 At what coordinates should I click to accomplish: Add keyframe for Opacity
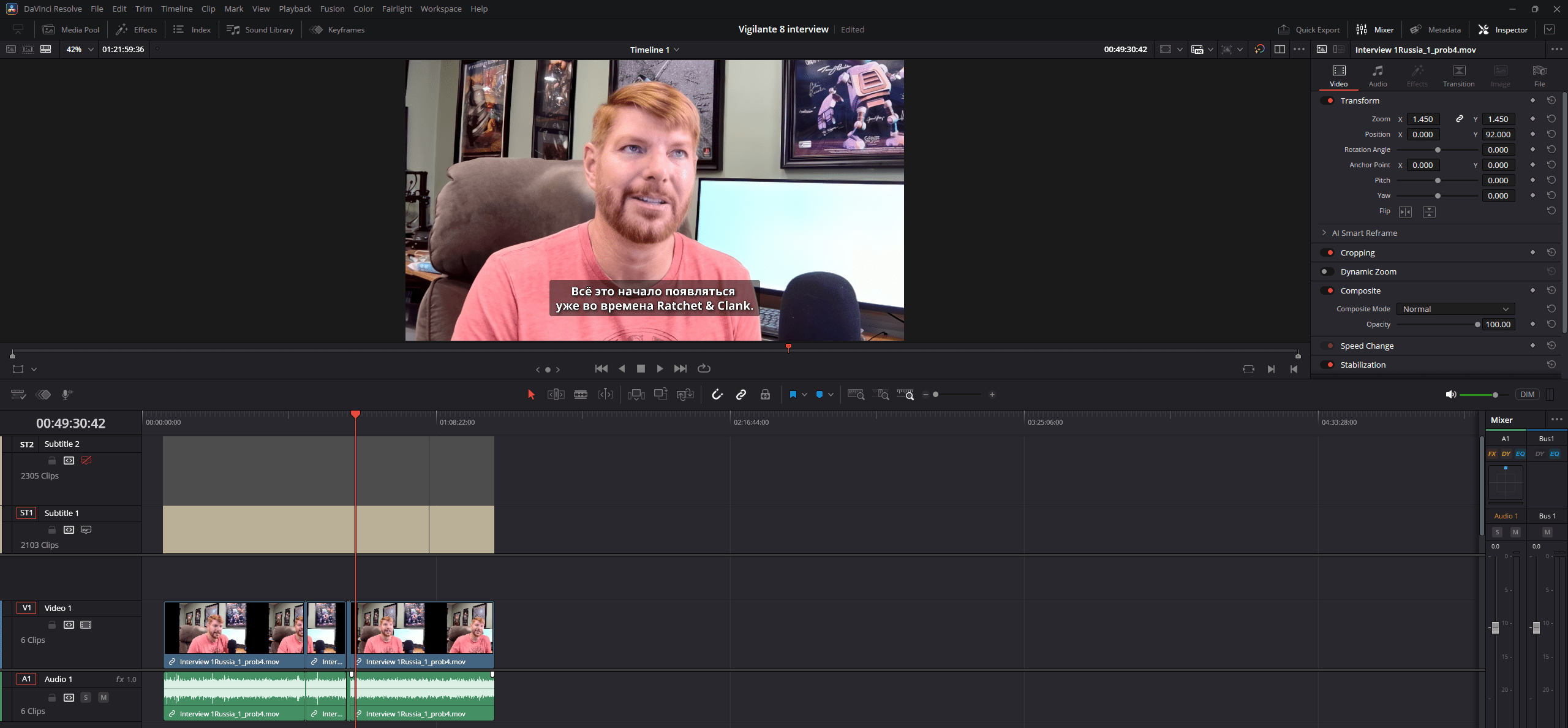click(x=1533, y=324)
